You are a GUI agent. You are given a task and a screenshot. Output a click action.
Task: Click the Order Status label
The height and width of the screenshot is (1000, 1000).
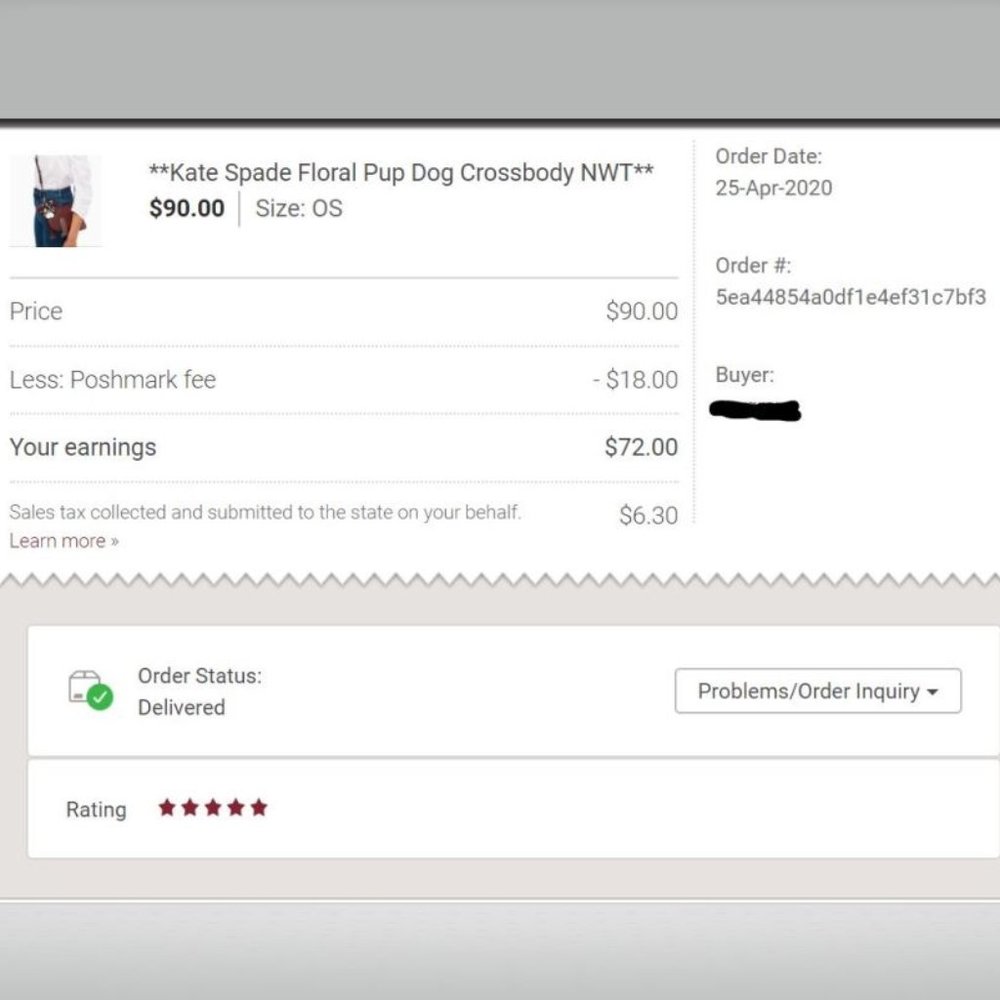click(200, 675)
